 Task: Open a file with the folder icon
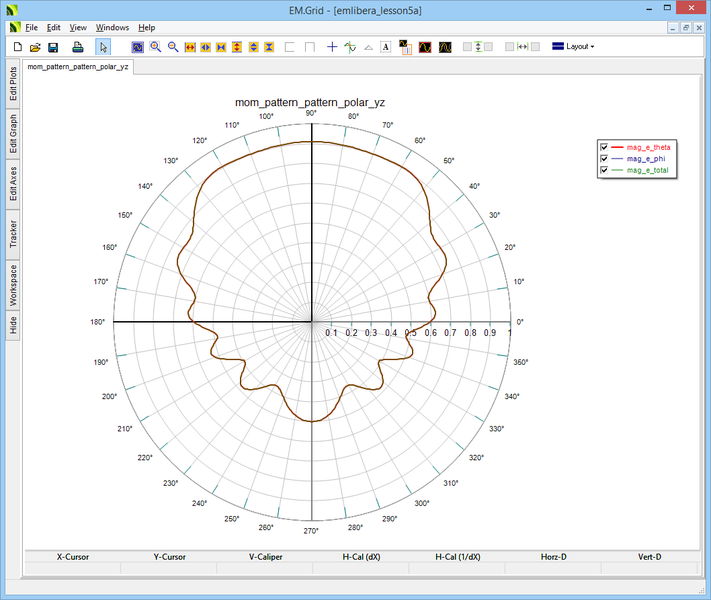click(35, 47)
